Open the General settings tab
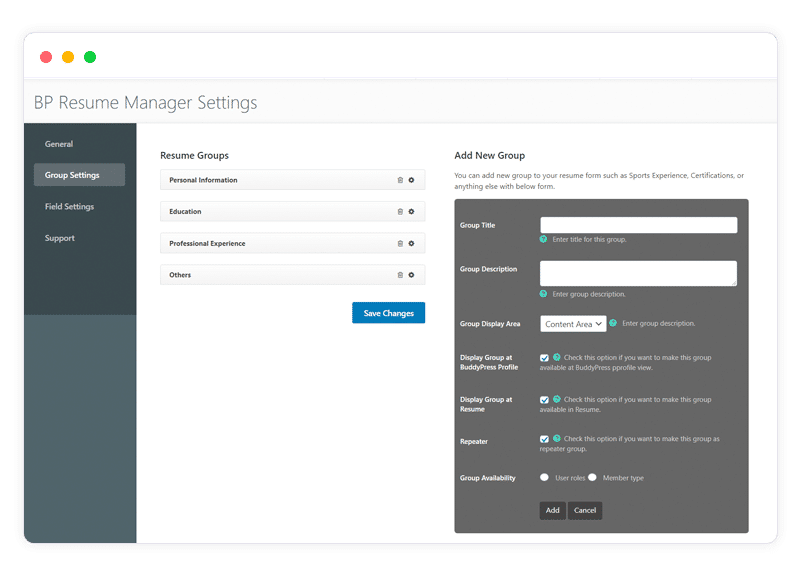 click(x=59, y=144)
